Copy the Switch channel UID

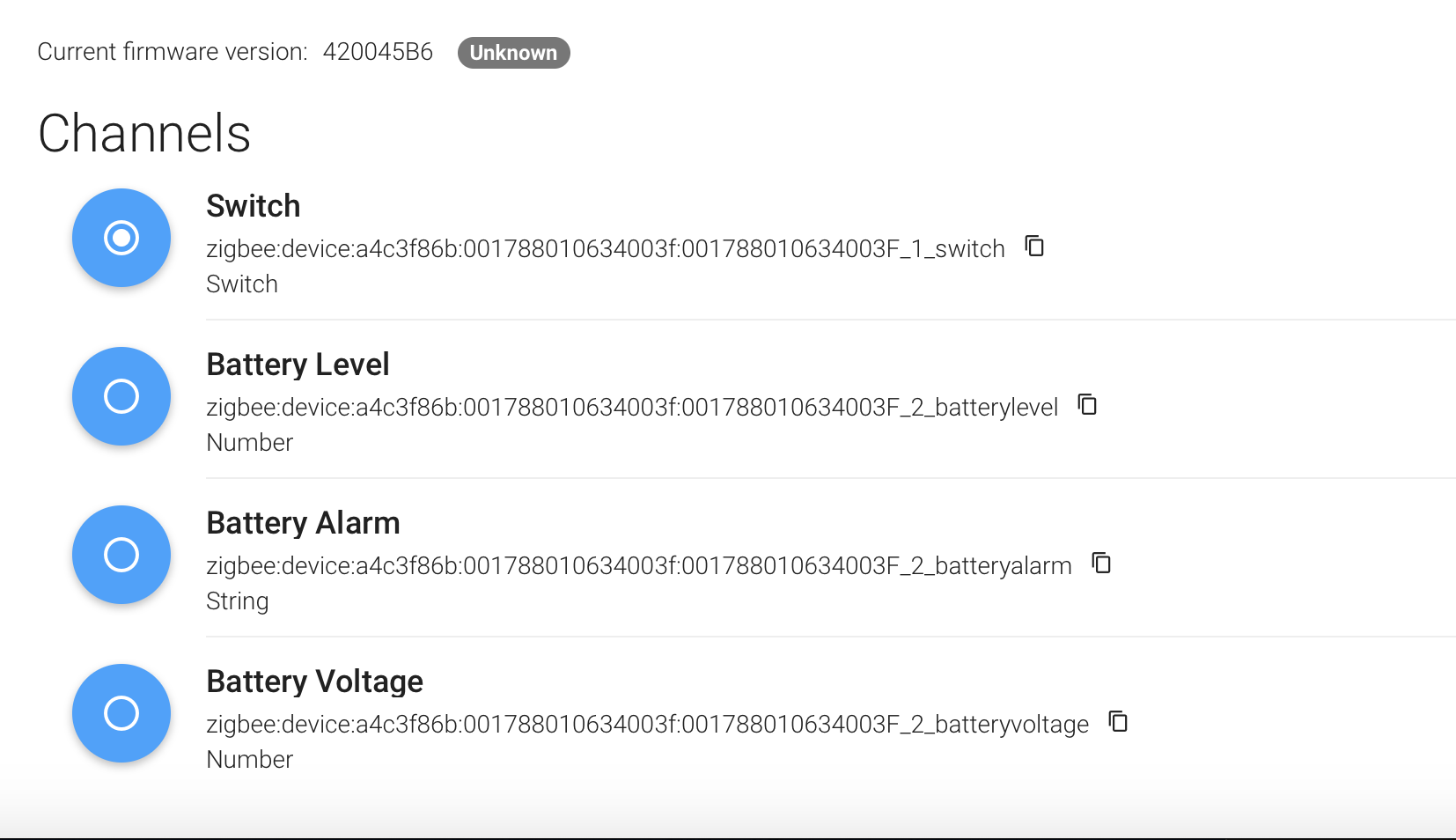[1034, 247]
